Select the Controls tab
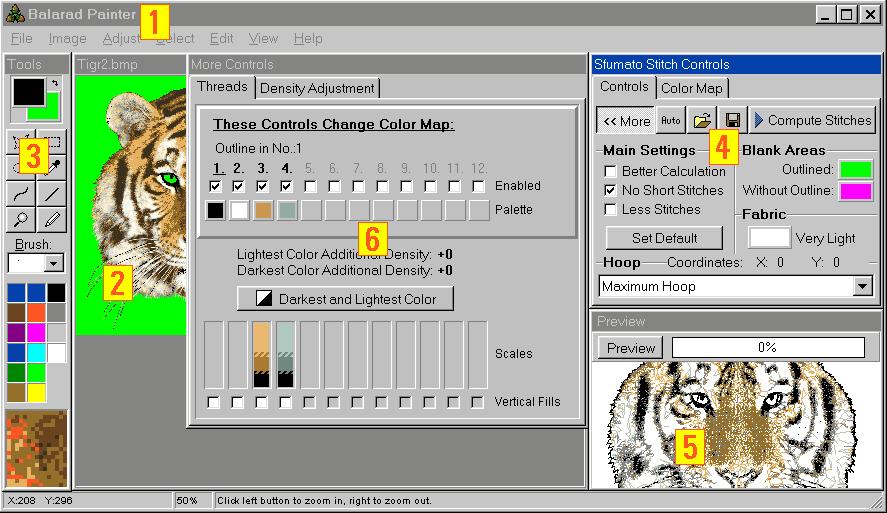 pyautogui.click(x=624, y=87)
